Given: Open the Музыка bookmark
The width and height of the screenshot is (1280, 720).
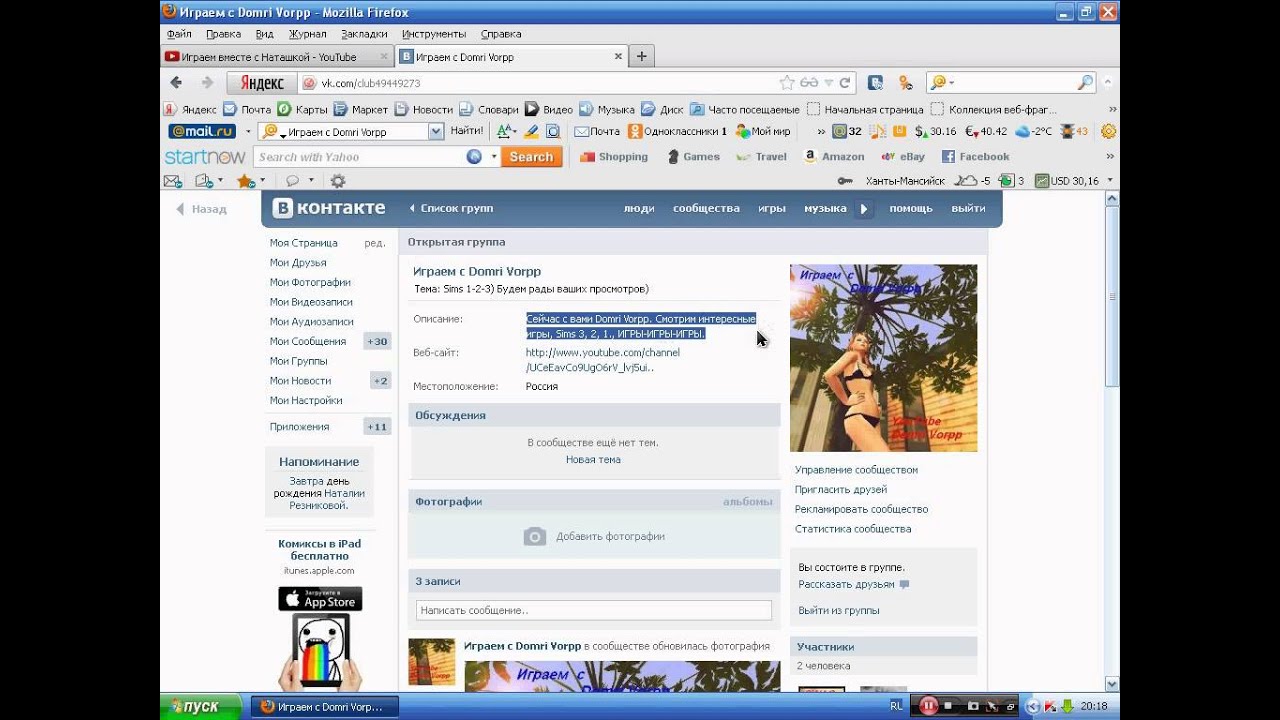Looking at the screenshot, I should tap(607, 109).
